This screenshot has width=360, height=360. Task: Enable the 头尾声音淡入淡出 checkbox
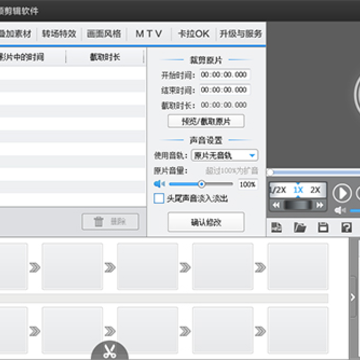click(x=159, y=199)
